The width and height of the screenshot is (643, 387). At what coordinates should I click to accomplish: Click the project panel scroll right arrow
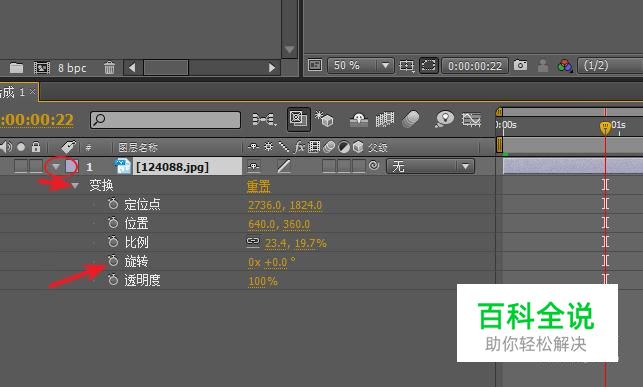pyautogui.click(x=271, y=67)
